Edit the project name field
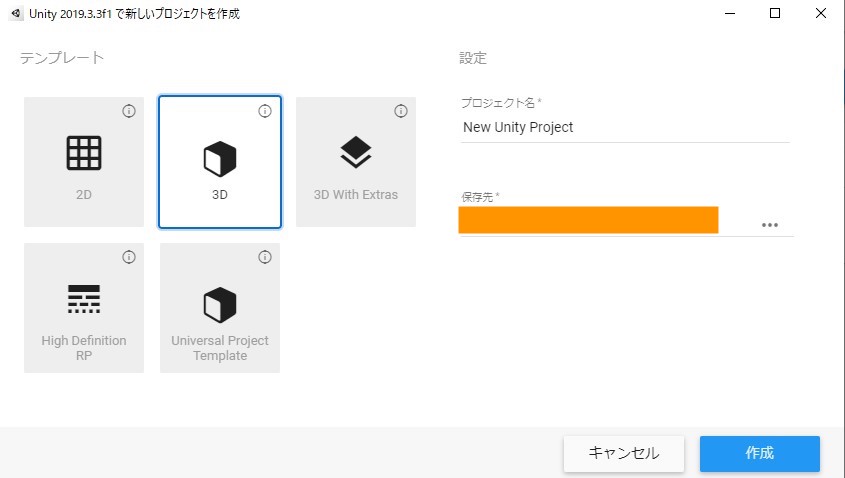The height and width of the screenshot is (478, 845). click(625, 128)
